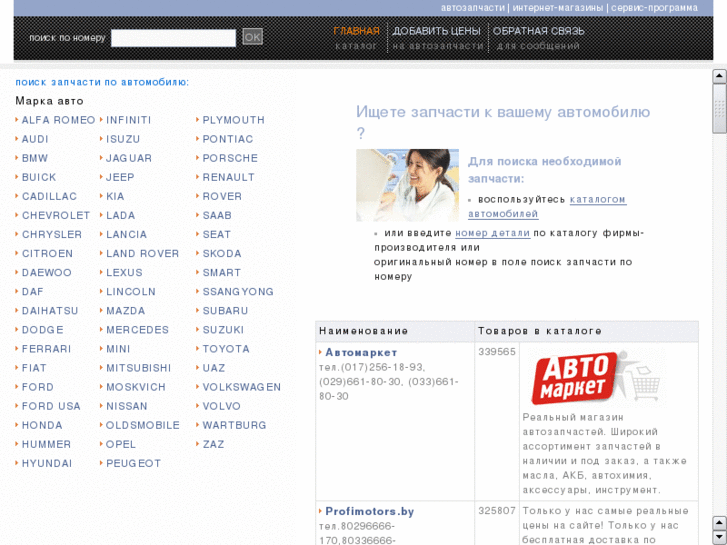Open the Автомаркет store link

point(361,353)
